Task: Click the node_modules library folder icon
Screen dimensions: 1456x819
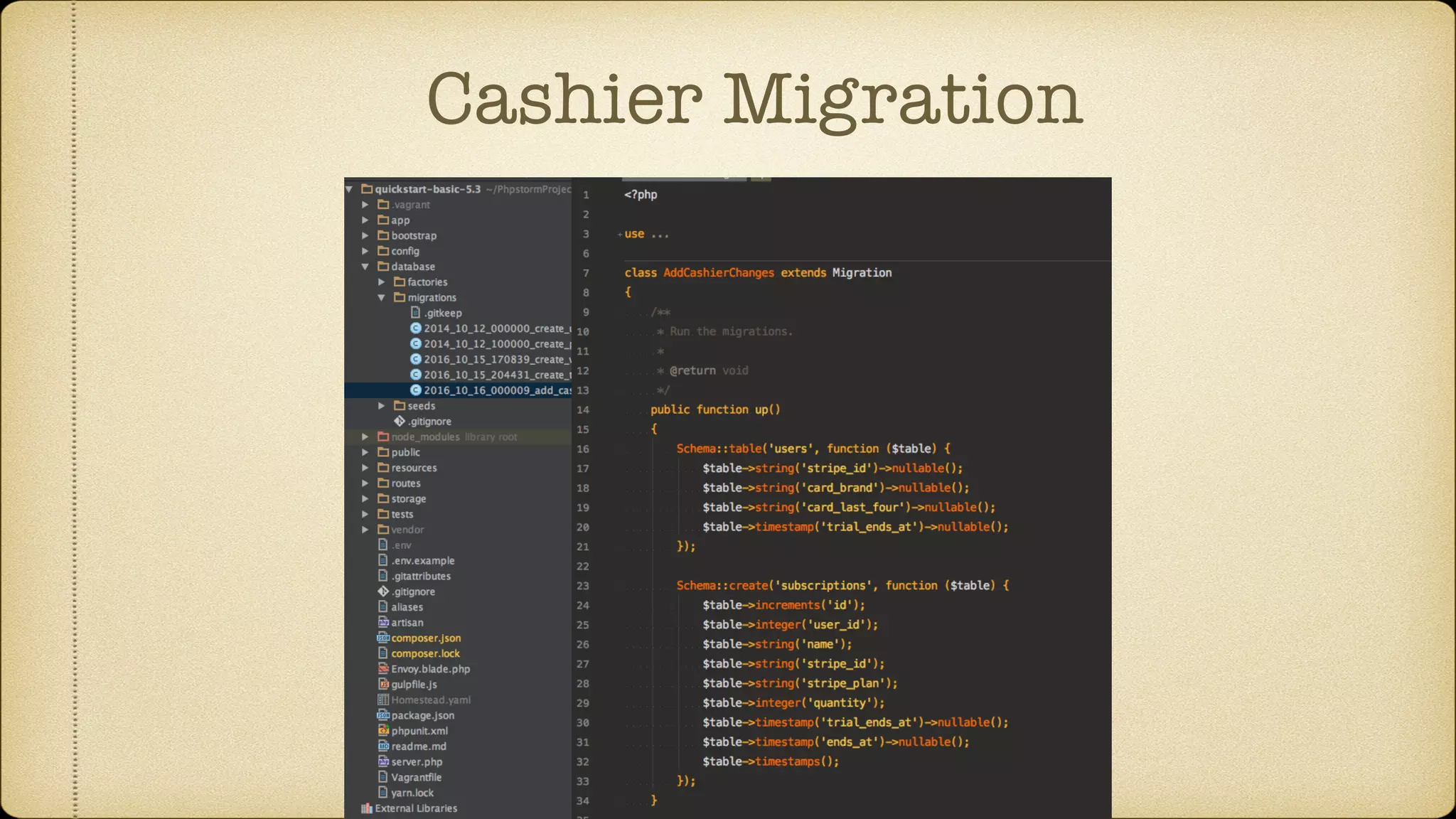Action: (383, 437)
